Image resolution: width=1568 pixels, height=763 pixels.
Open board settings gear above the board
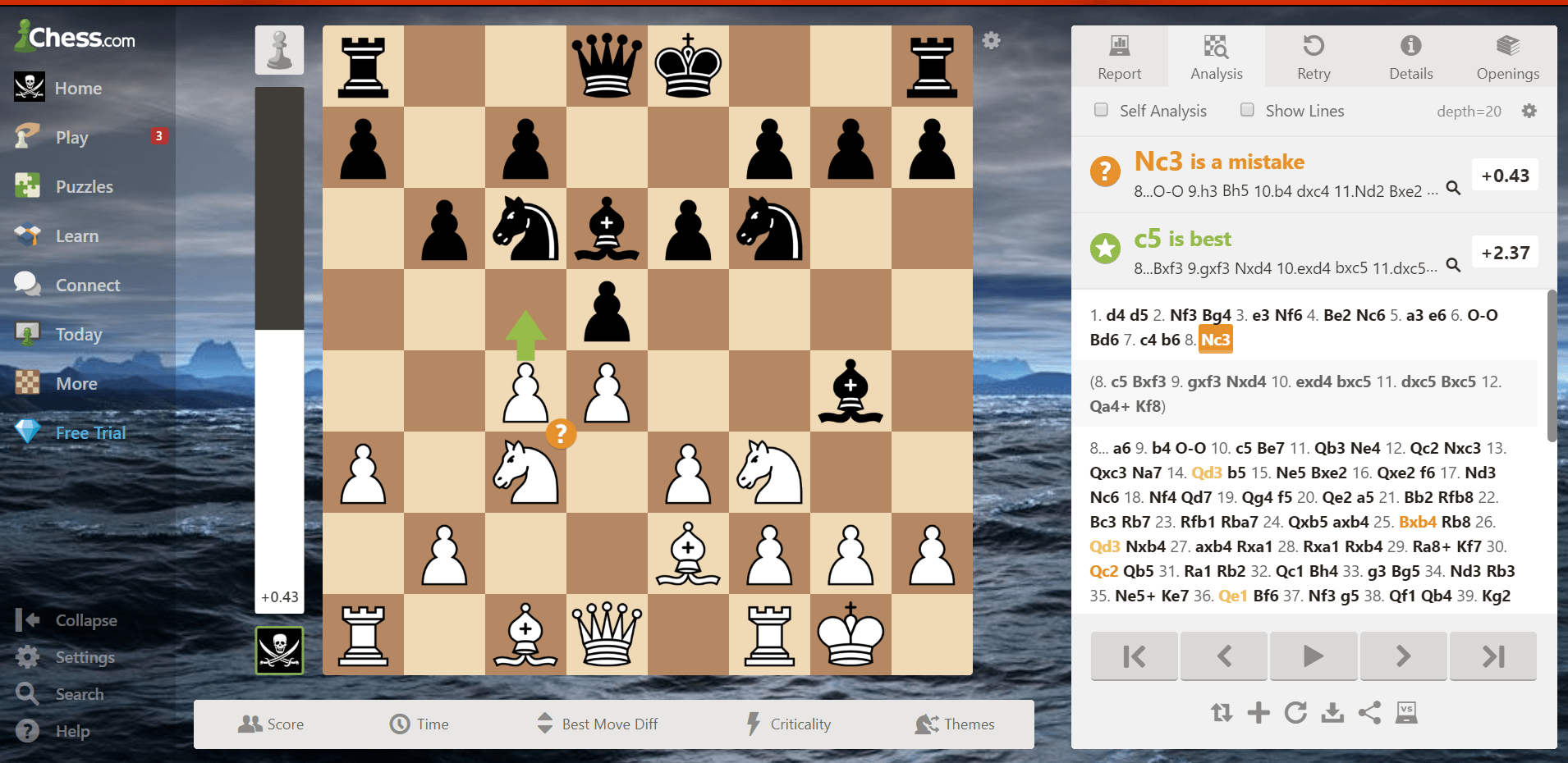pyautogui.click(x=991, y=39)
